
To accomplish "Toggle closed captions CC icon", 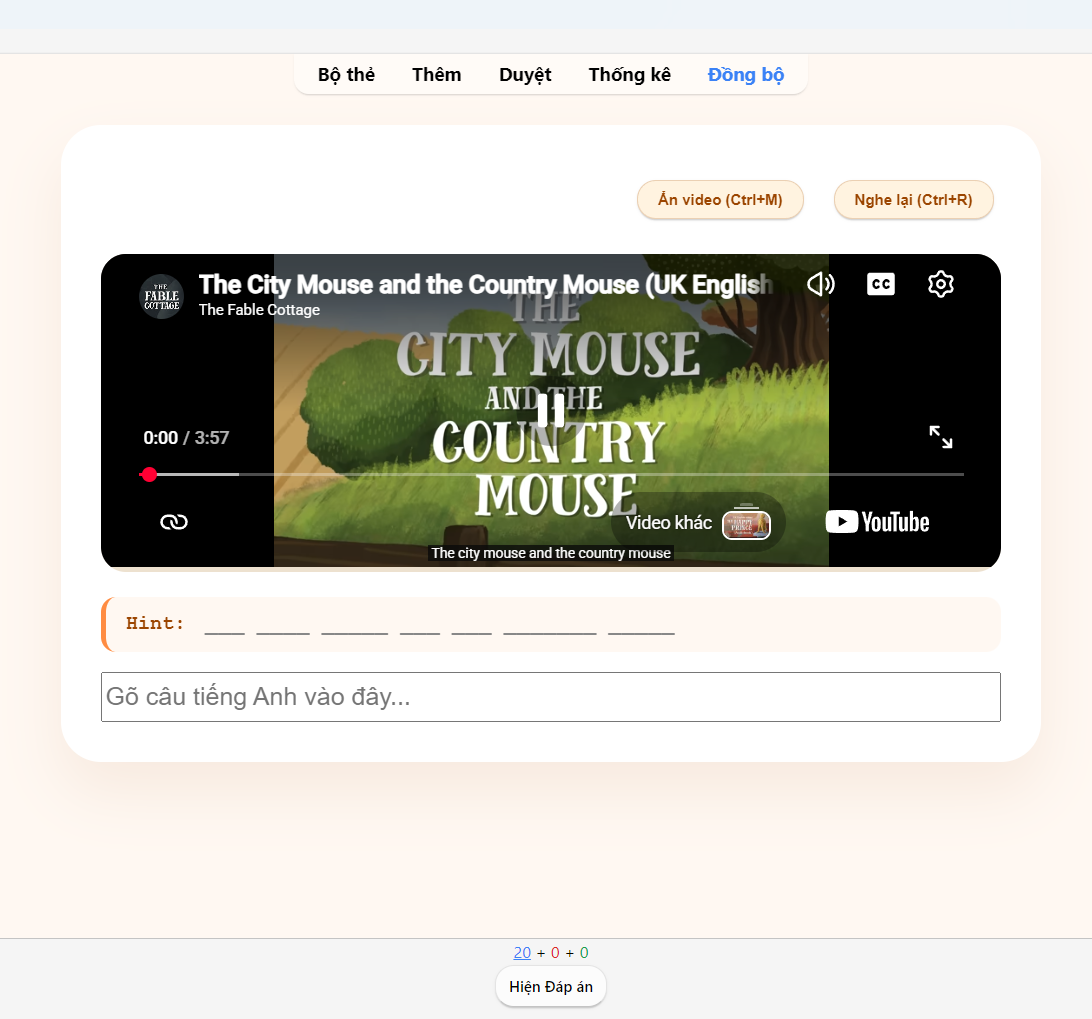I will 880,284.
